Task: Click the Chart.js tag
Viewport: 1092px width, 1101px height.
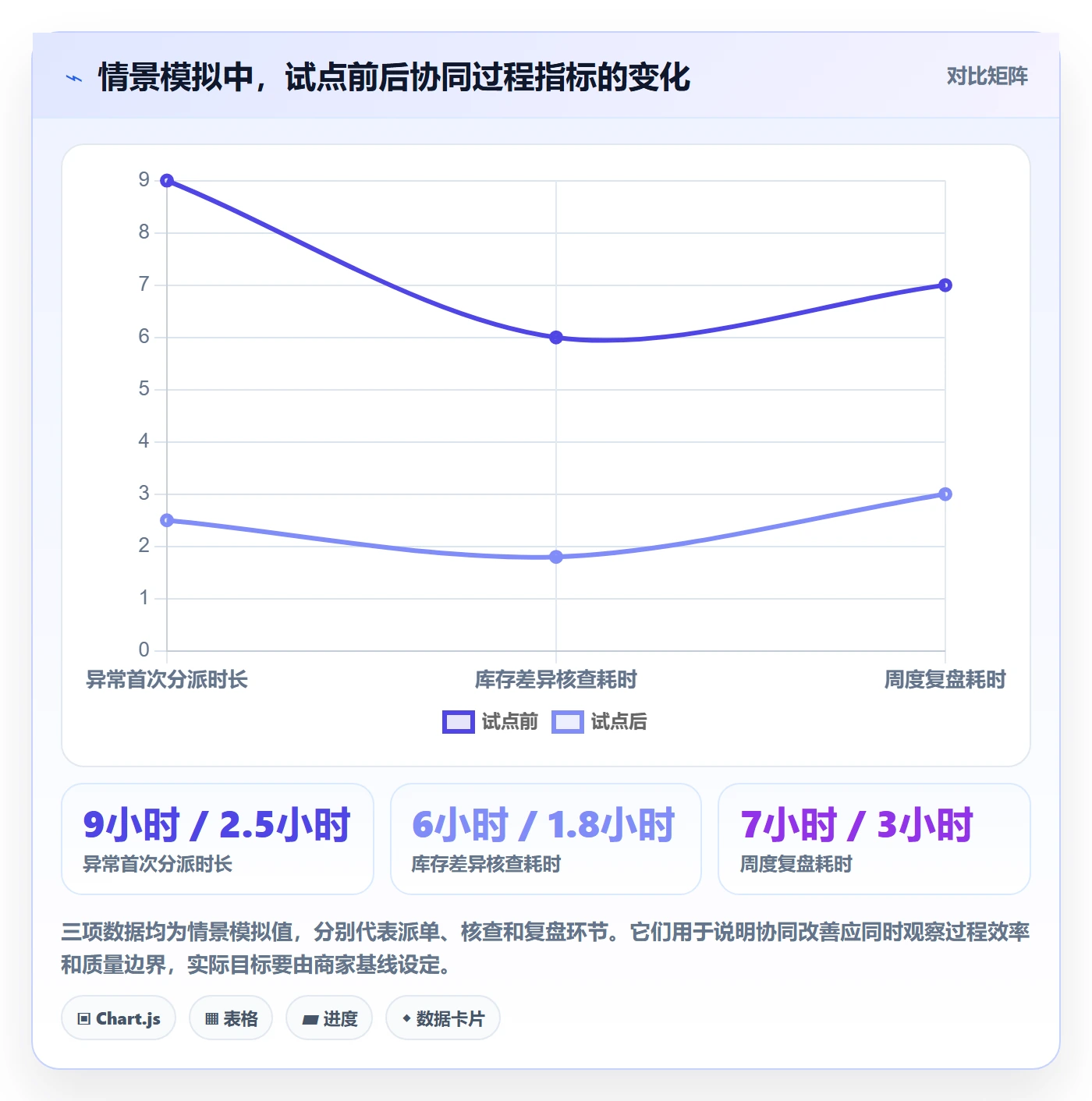Action: click(x=119, y=1018)
